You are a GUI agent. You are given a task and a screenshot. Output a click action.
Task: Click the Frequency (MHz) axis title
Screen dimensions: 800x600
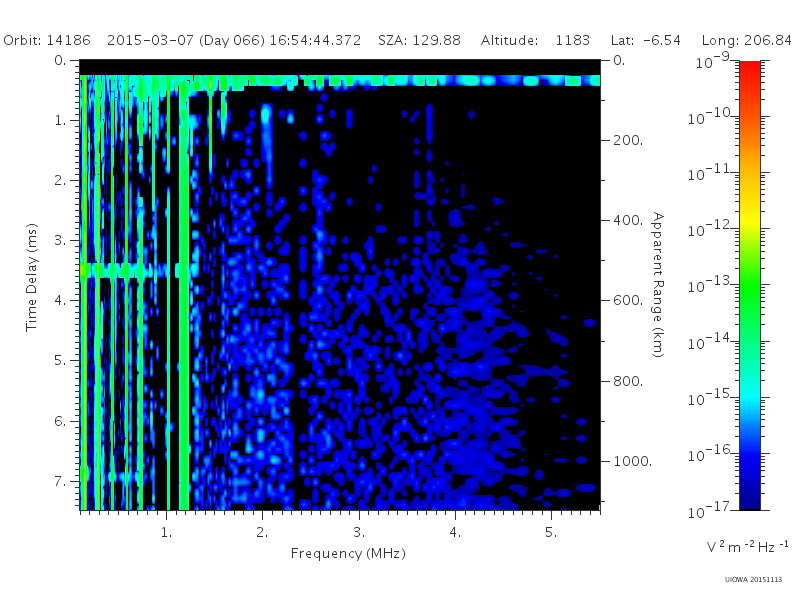pyautogui.click(x=348, y=554)
